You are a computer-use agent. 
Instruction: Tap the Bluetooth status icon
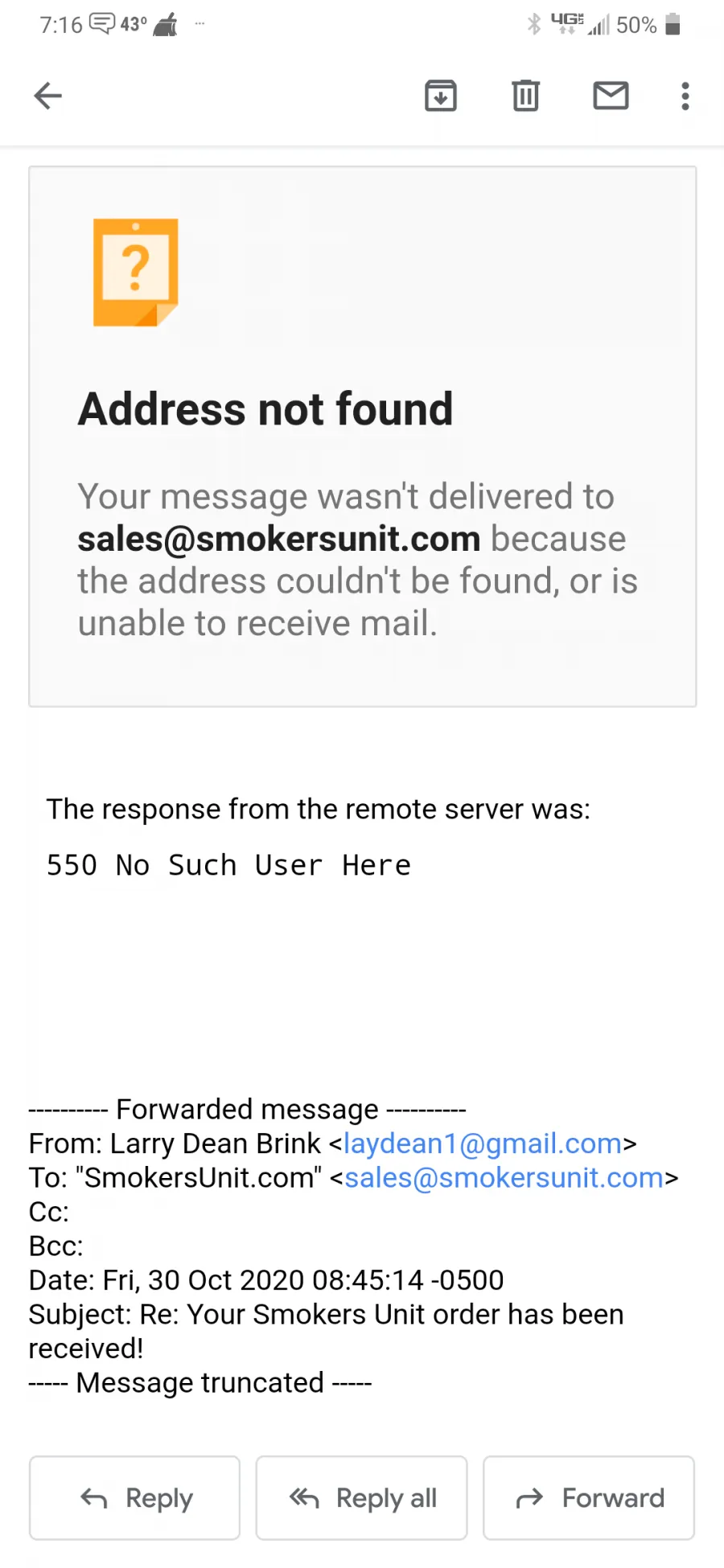(534, 24)
